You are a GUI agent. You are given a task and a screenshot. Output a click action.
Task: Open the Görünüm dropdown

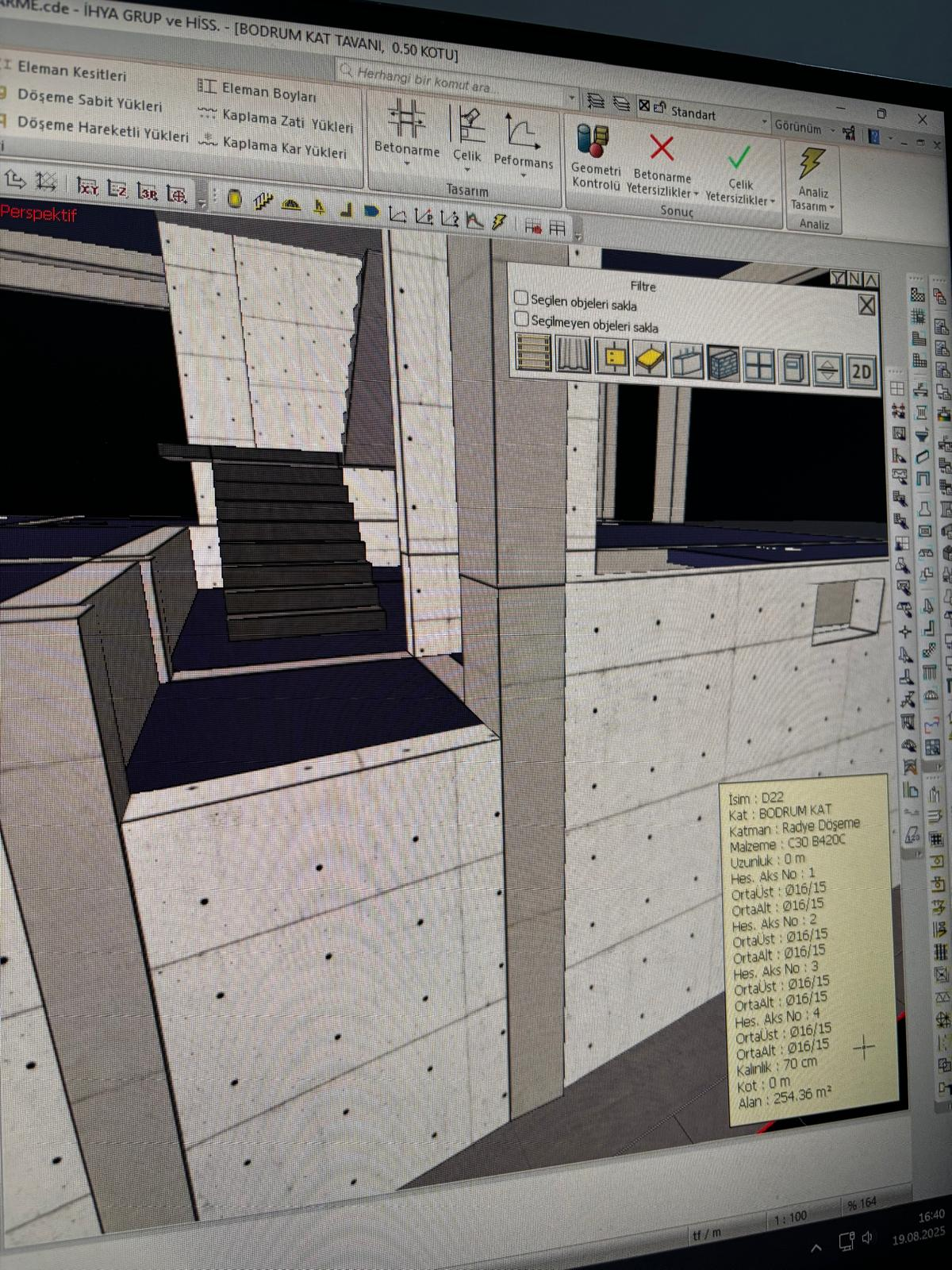[803, 128]
